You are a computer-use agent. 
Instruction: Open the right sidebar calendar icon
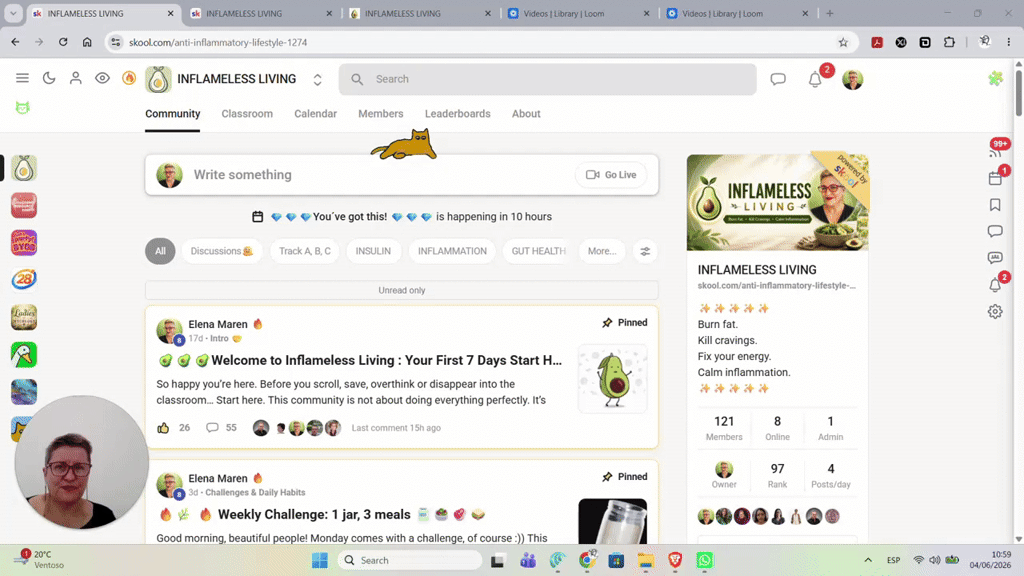(995, 178)
